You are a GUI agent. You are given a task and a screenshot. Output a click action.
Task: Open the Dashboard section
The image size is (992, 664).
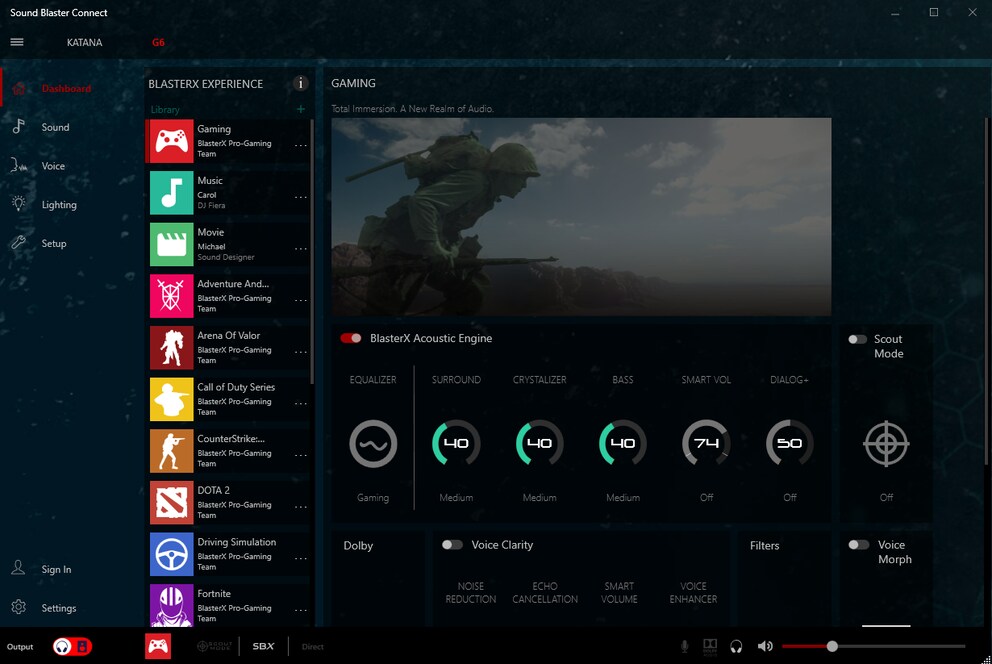tap(66, 89)
